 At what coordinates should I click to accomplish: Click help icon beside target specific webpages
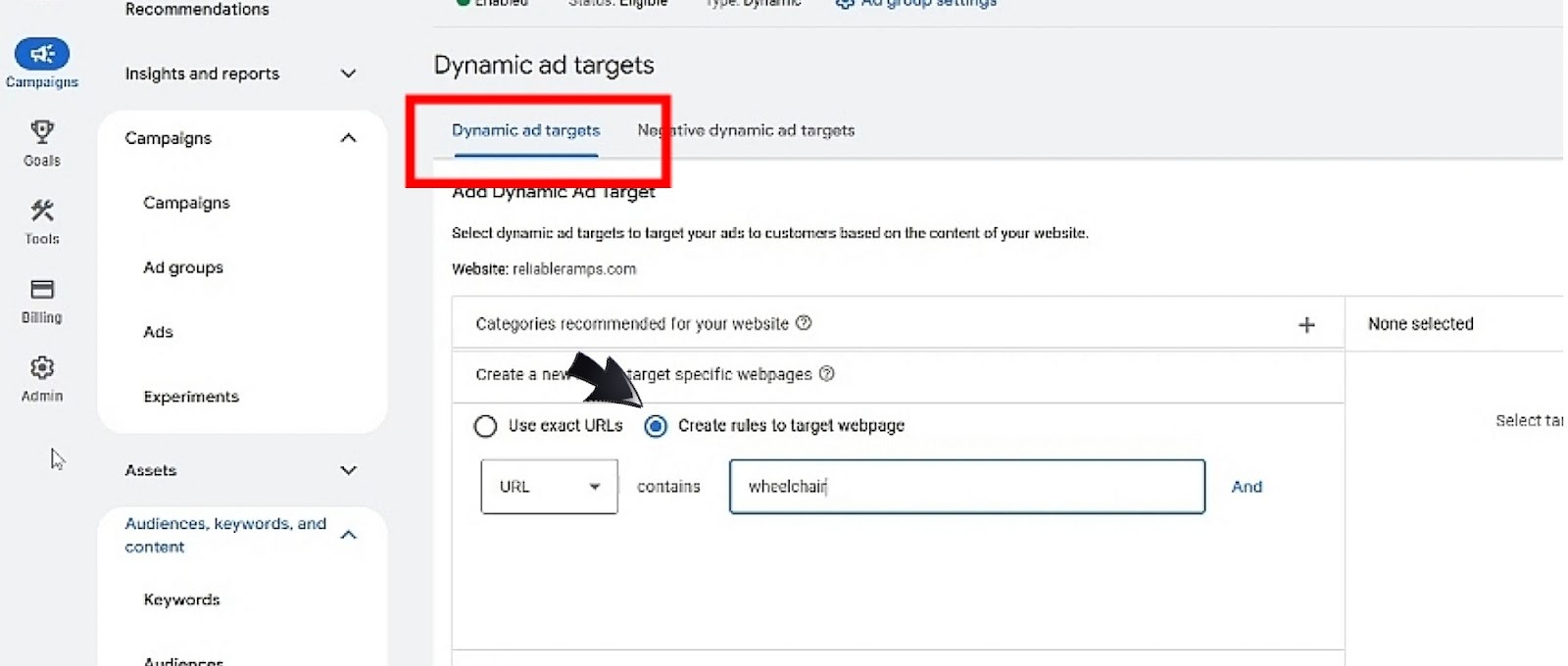pos(826,374)
